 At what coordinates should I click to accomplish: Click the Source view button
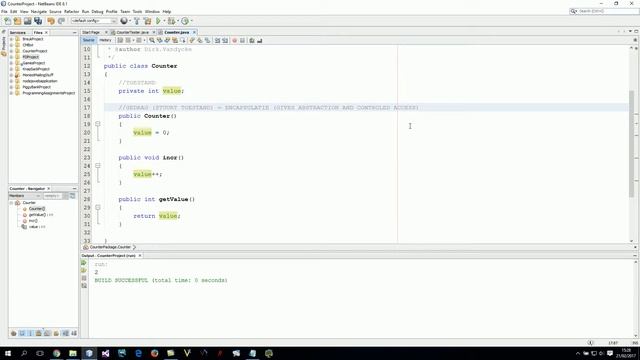(x=88, y=40)
